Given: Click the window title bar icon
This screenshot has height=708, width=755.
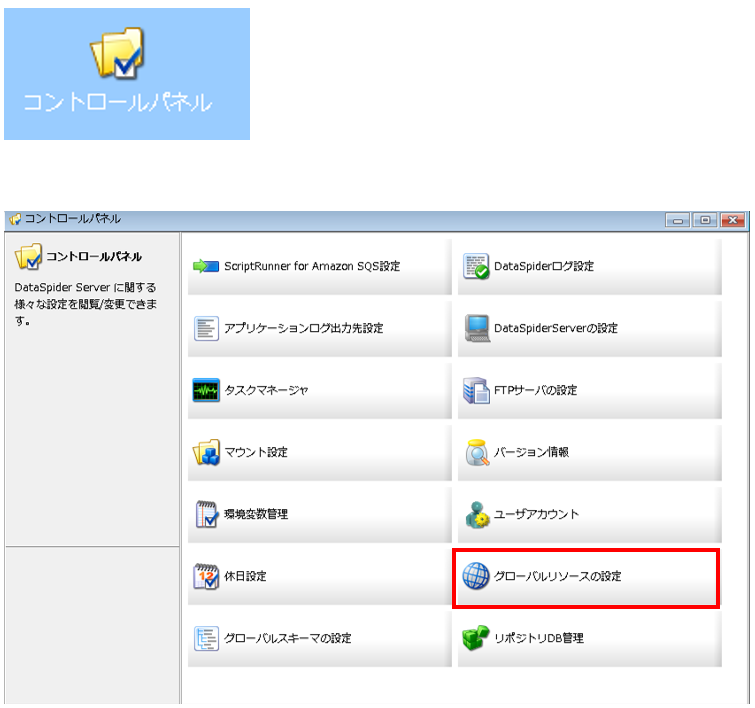Looking at the screenshot, I should pos(15,219).
